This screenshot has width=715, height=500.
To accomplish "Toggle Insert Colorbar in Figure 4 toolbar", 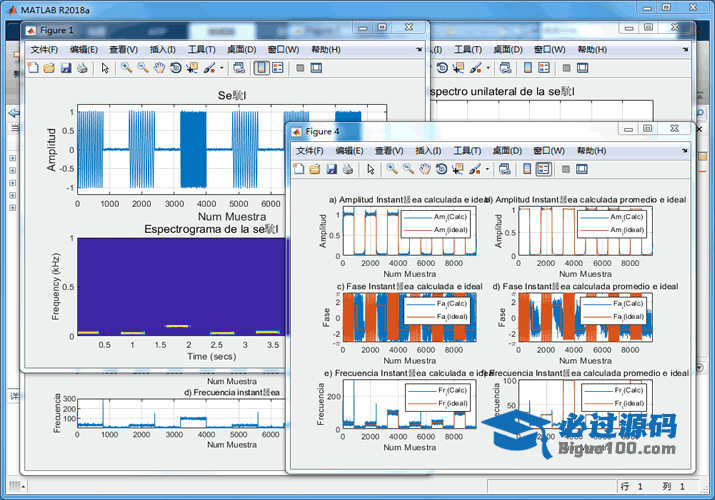I will [527, 170].
